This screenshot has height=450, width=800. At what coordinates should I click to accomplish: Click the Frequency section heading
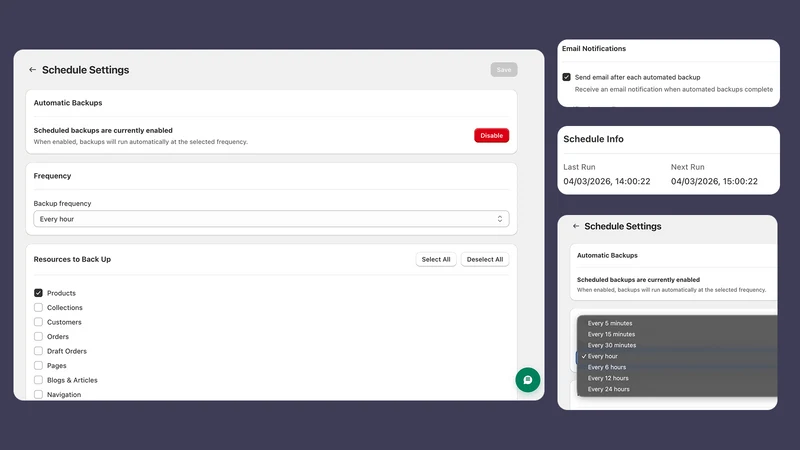pos(52,176)
